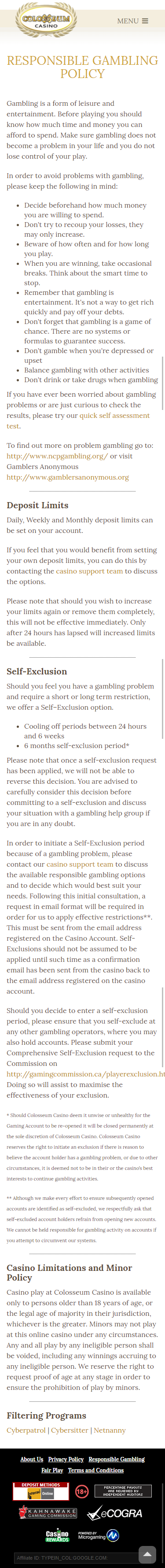Open the gamingcommission.ca player exclusion link

click(85, 1074)
